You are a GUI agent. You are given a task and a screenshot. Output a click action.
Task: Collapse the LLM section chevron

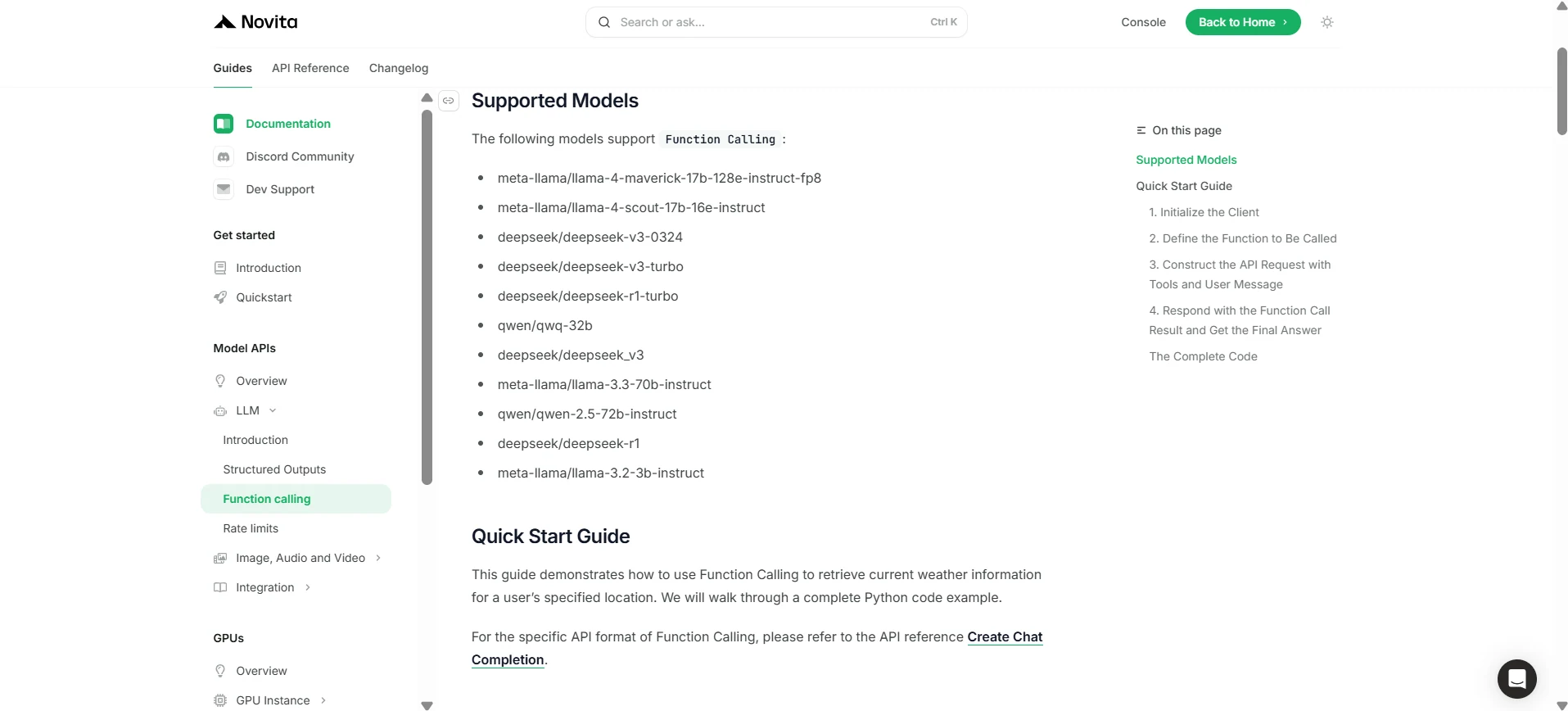pos(273,410)
